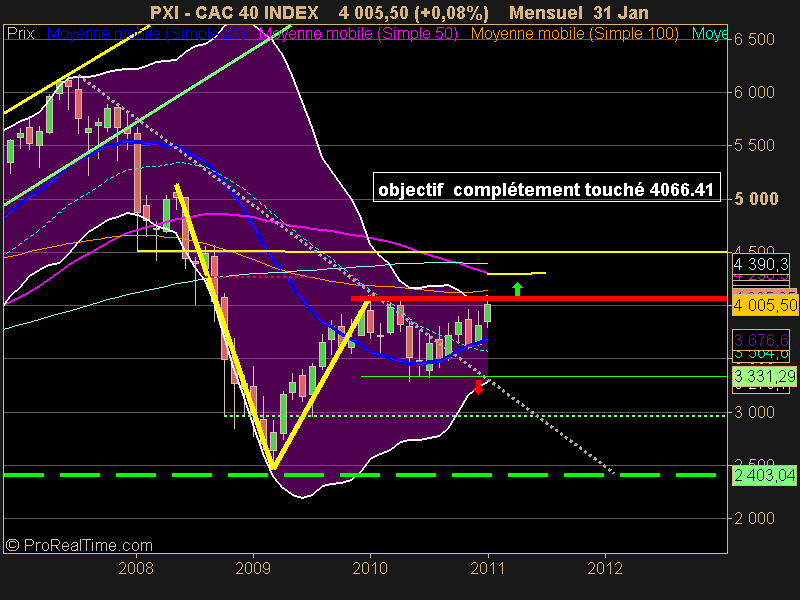Select the green up arrow chart marker
Viewport: 800px width, 600px height.
click(x=517, y=289)
